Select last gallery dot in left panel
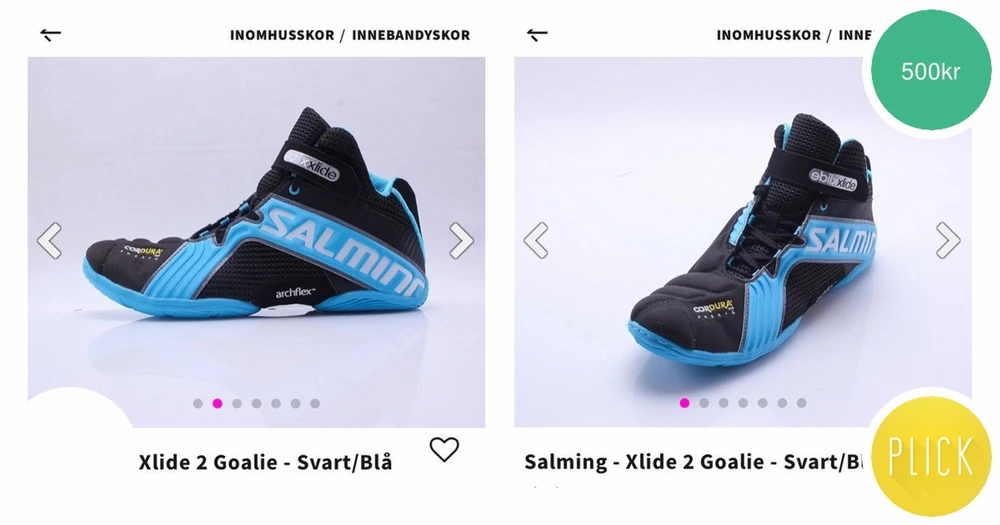The width and height of the screenshot is (1000, 525). [315, 403]
